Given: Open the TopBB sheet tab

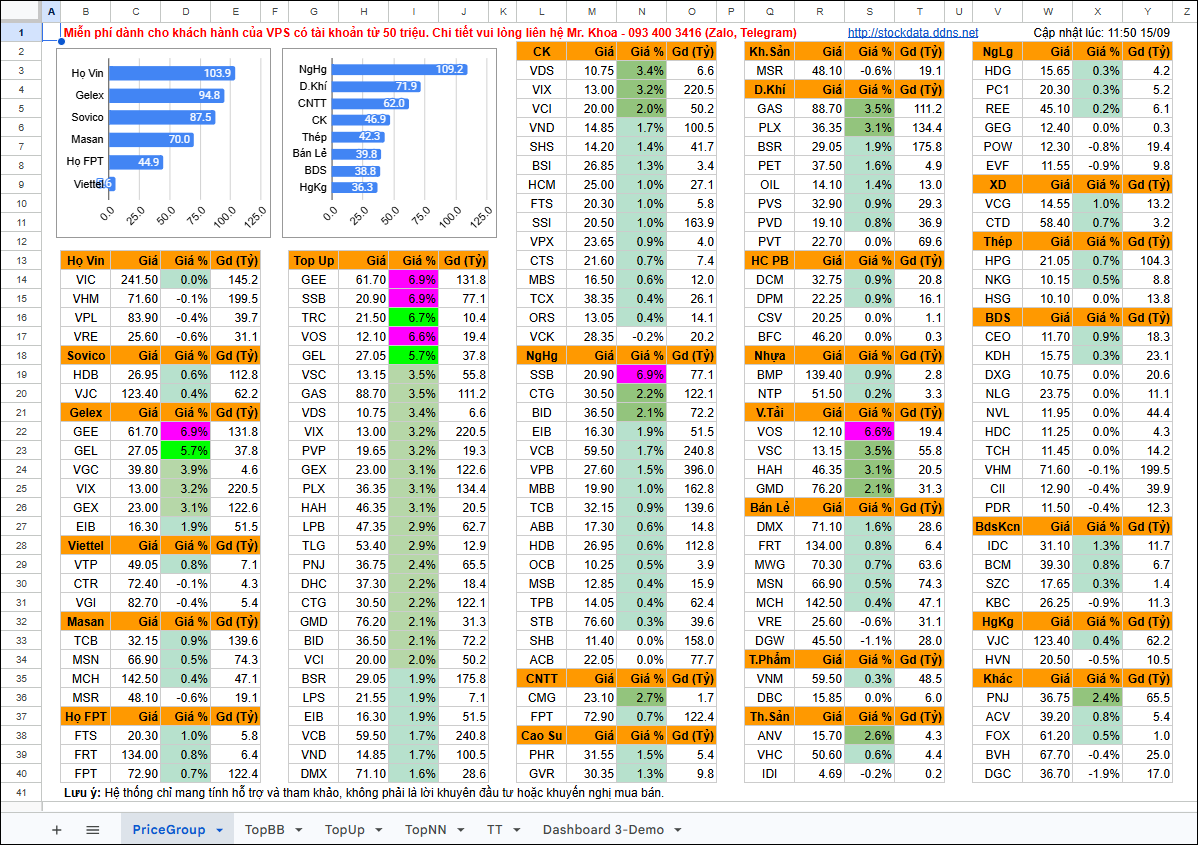Looking at the screenshot, I should [264, 830].
